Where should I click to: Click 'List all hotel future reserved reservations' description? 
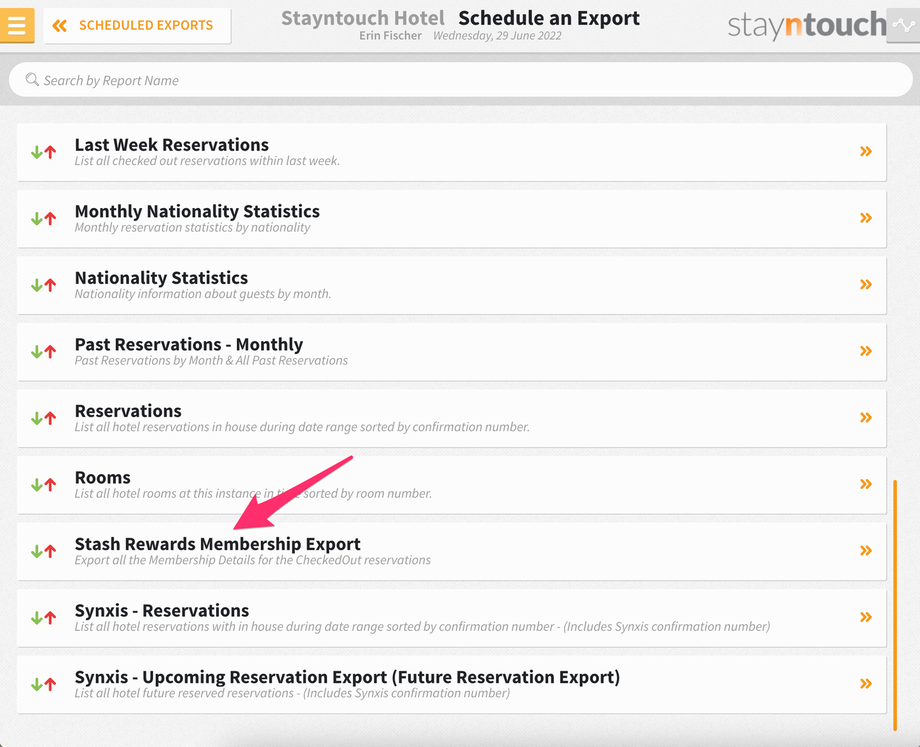tap(292, 693)
